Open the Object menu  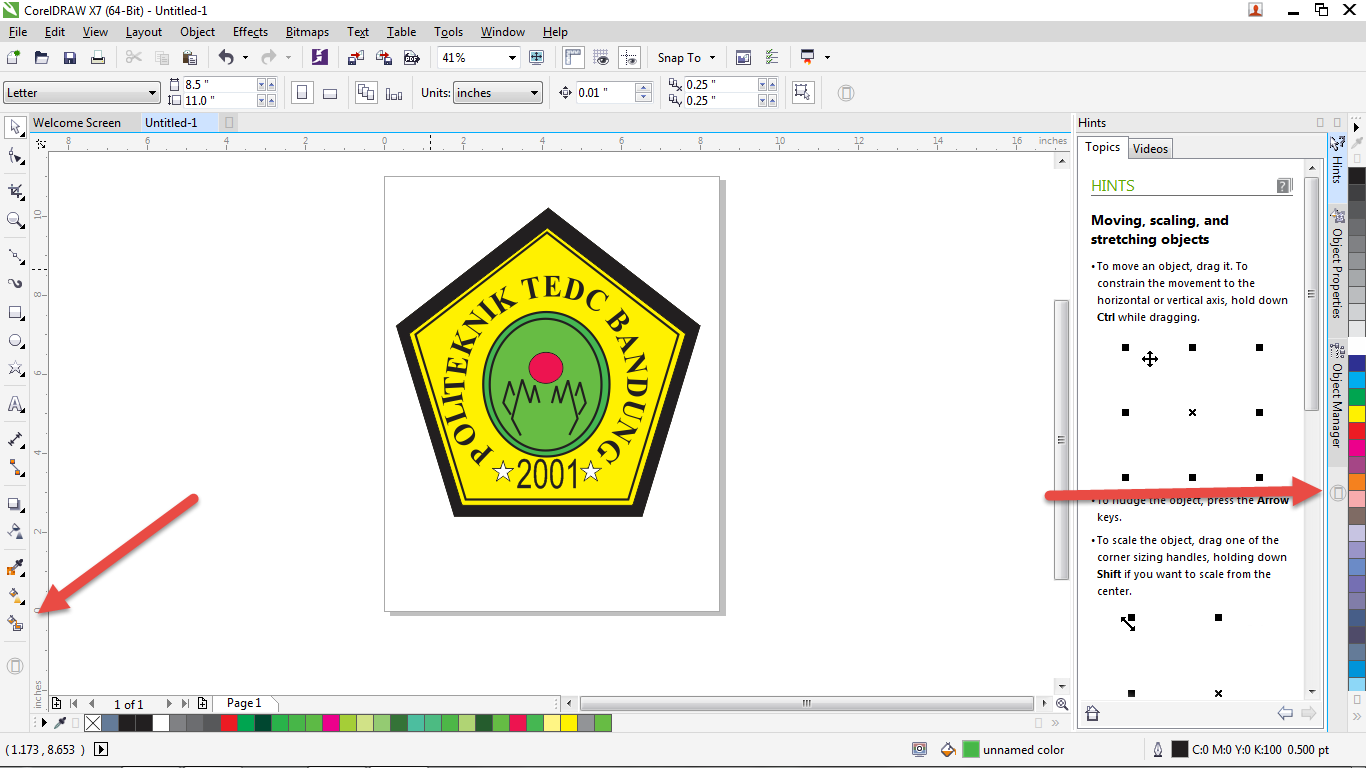click(197, 32)
